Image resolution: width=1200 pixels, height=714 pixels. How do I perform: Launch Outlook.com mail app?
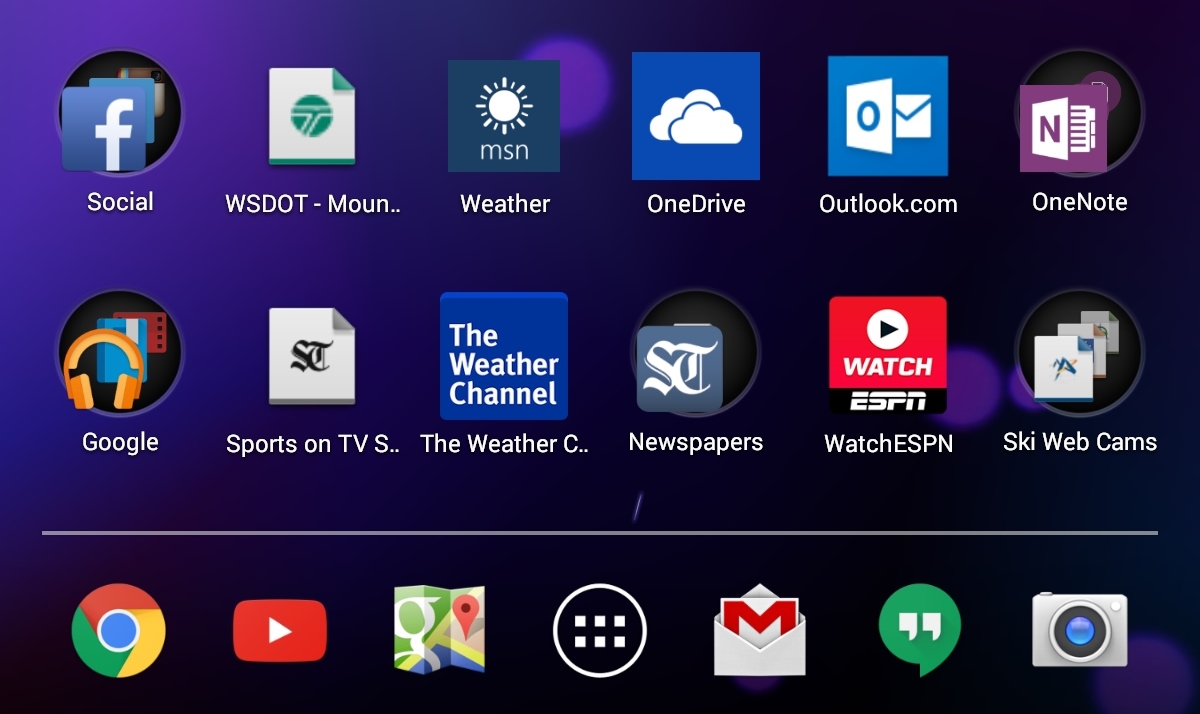click(x=888, y=116)
